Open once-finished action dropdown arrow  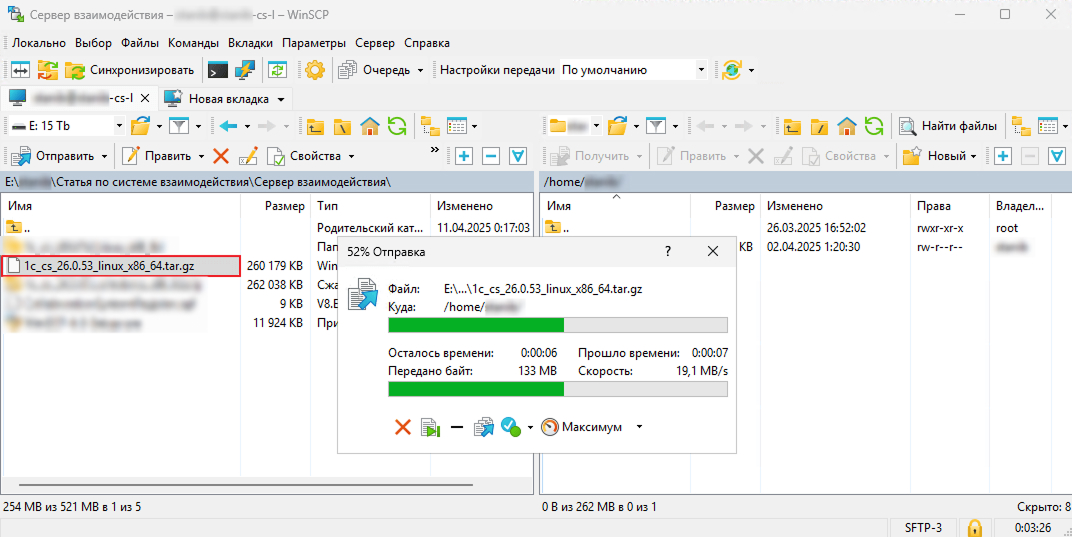[530, 428]
